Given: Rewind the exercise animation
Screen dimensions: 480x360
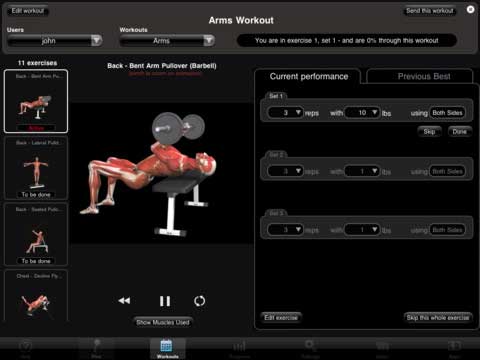Looking at the screenshot, I should point(124,301).
